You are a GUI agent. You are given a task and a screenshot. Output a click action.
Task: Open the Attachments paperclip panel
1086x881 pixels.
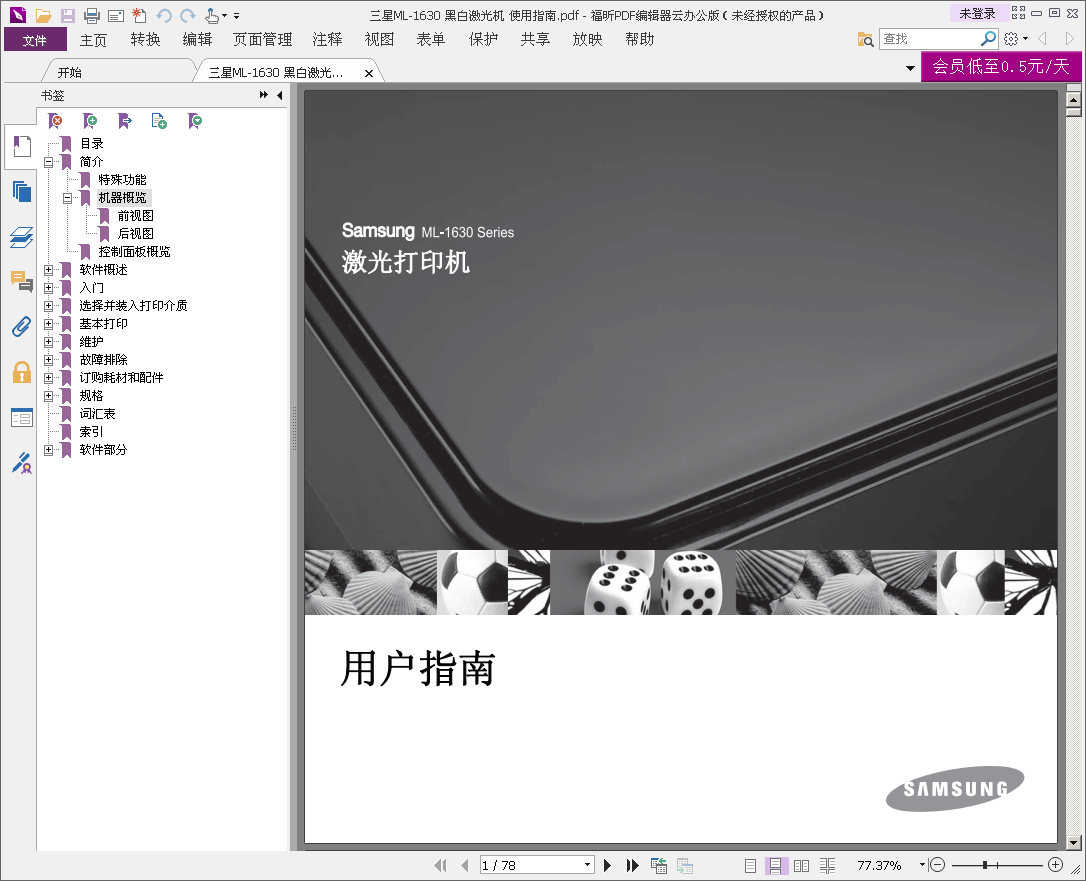pyautogui.click(x=21, y=326)
